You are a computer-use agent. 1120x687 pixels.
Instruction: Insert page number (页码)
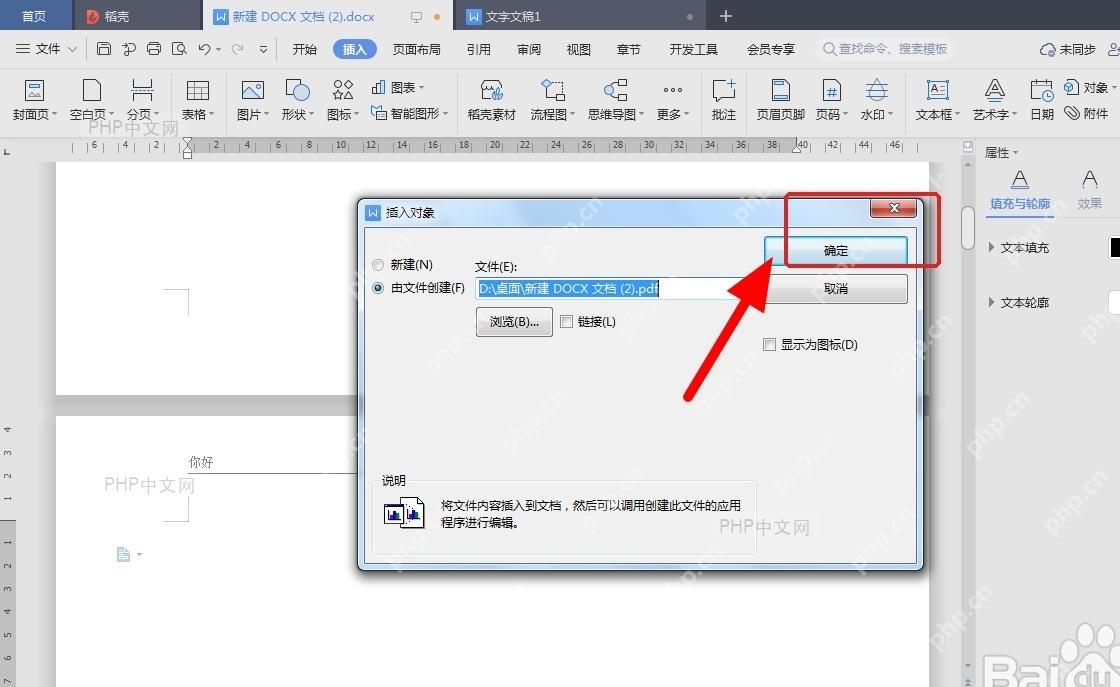tap(831, 99)
